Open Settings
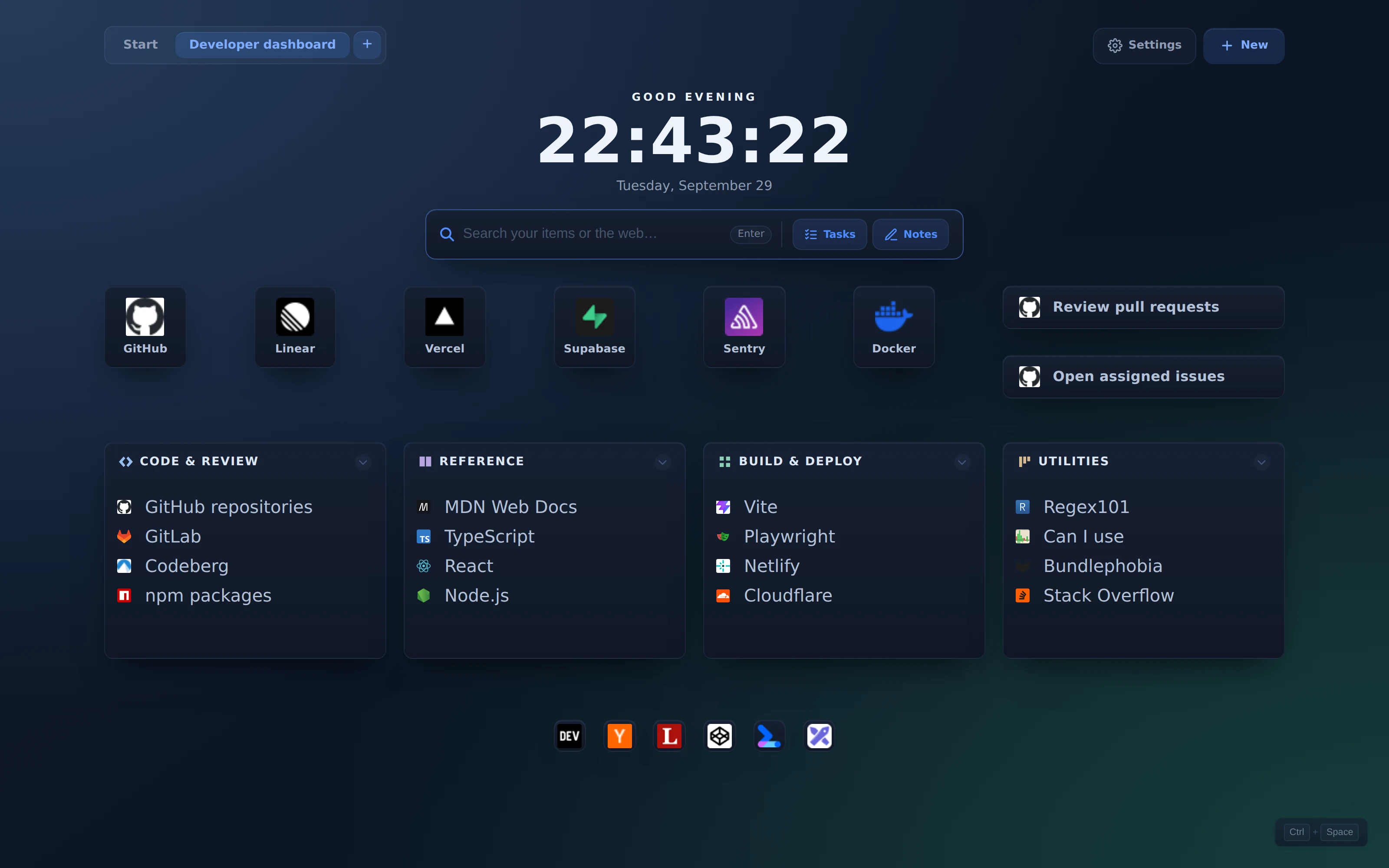The width and height of the screenshot is (1389, 868). point(1144,45)
